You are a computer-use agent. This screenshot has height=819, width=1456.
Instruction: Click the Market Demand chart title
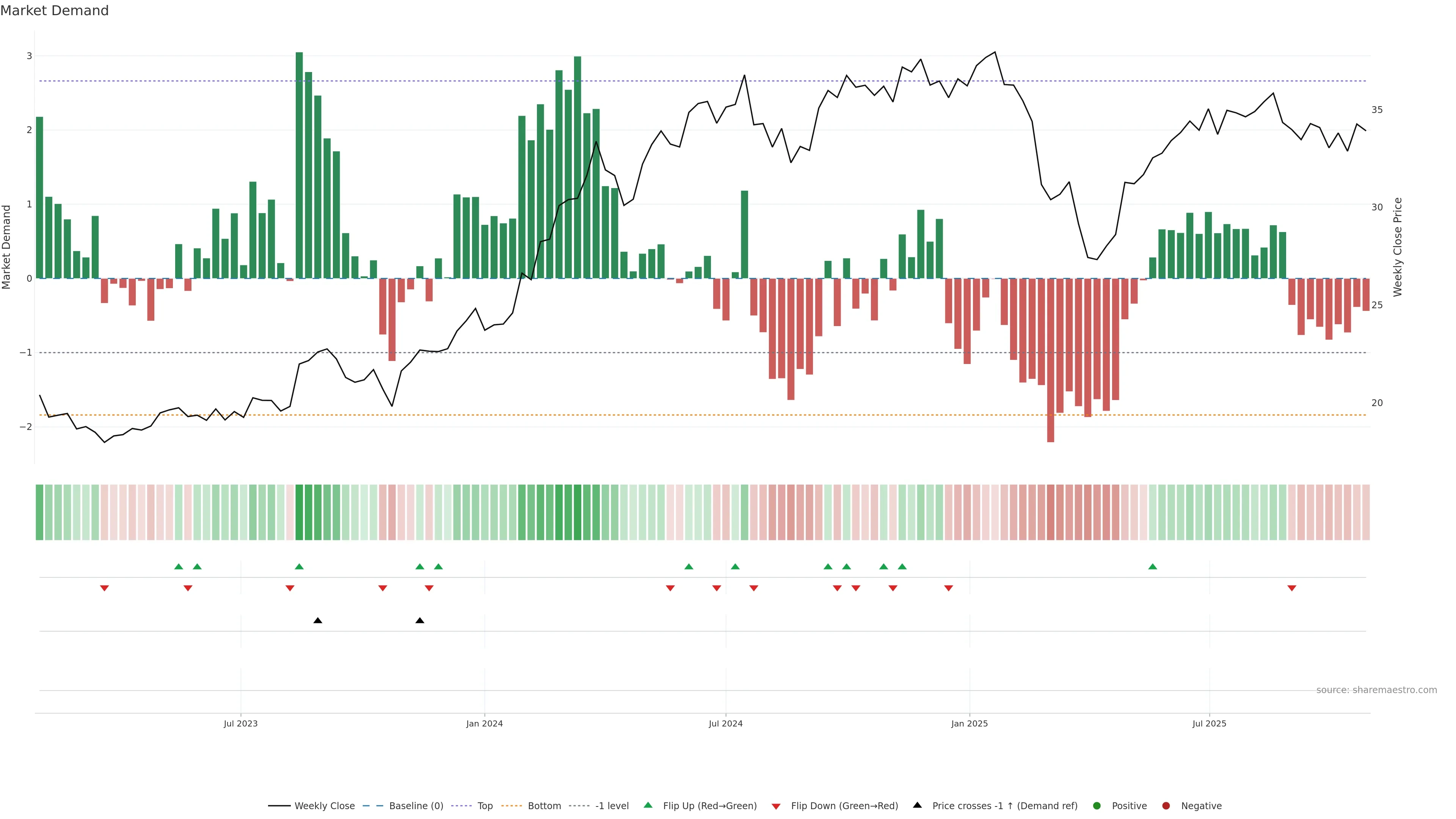(x=55, y=11)
